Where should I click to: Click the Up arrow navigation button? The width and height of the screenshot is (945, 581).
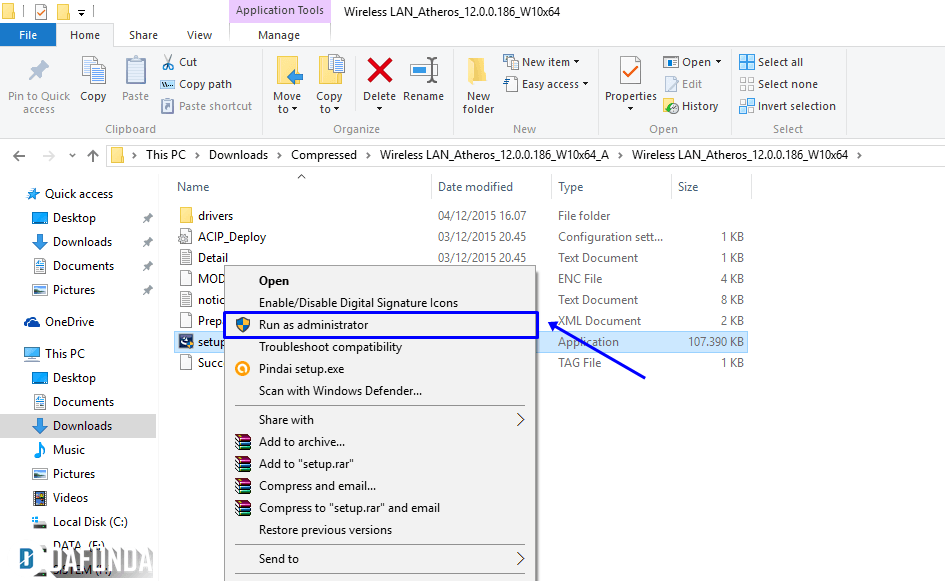pyautogui.click(x=93, y=155)
